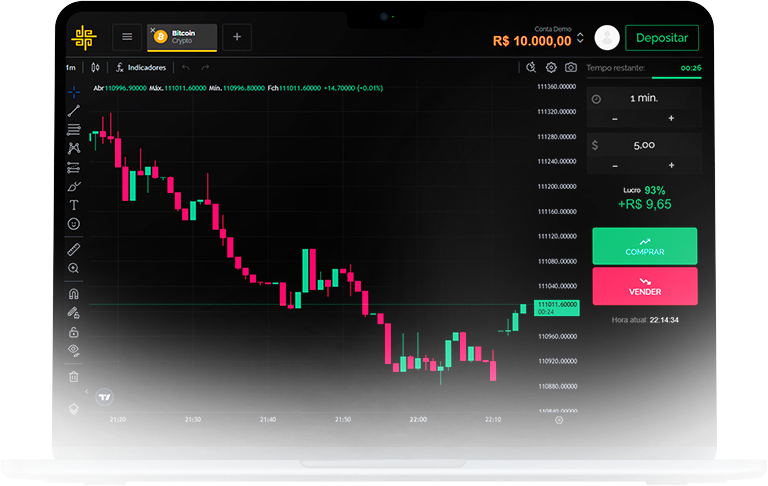Image resolution: width=768 pixels, height=486 pixels.
Task: Select the ruler measure tool
Action: (x=73, y=249)
